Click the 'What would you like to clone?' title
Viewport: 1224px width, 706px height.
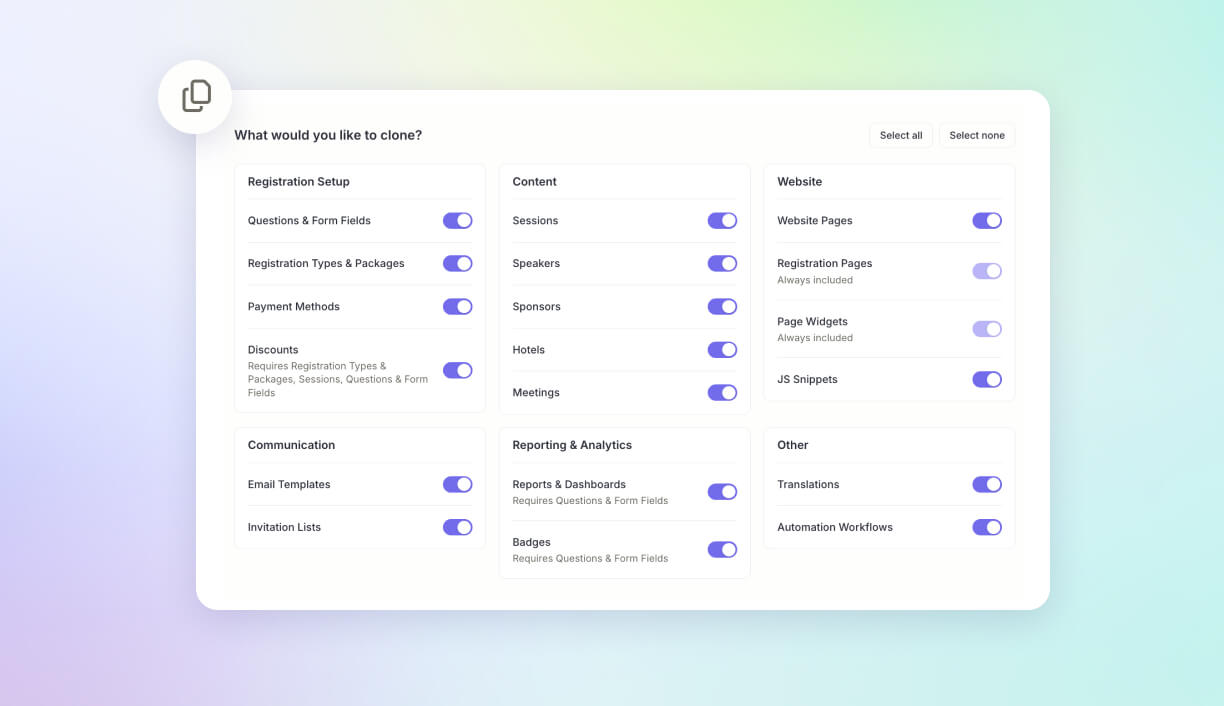click(328, 135)
